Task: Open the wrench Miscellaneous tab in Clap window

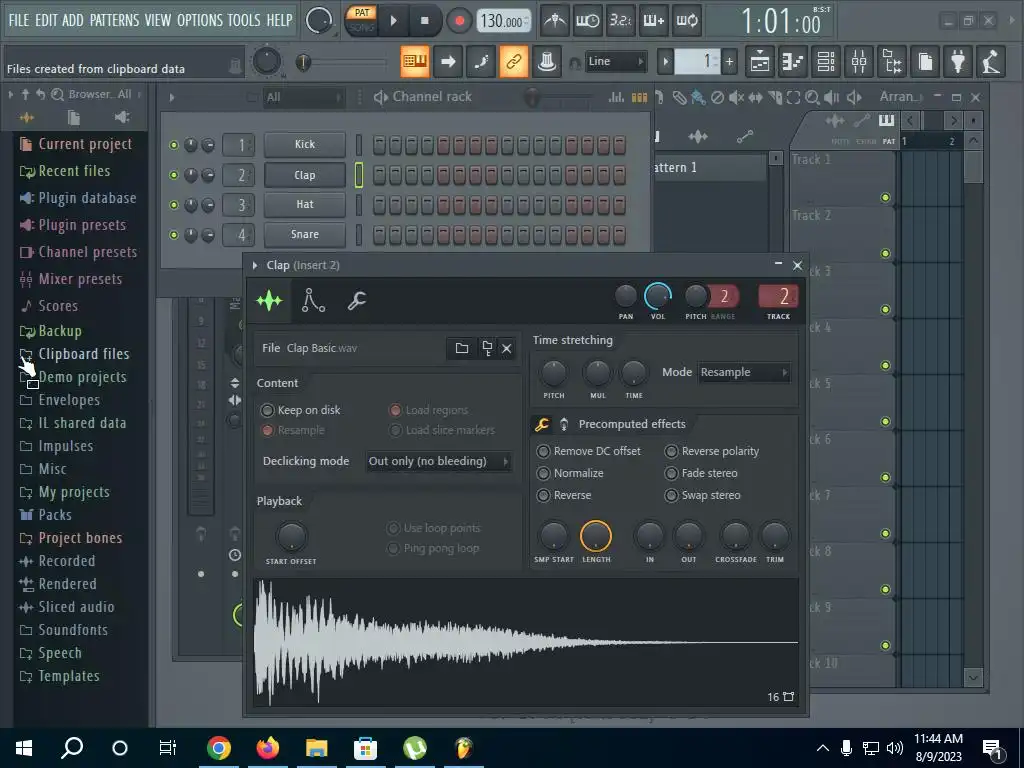Action: pyautogui.click(x=357, y=300)
